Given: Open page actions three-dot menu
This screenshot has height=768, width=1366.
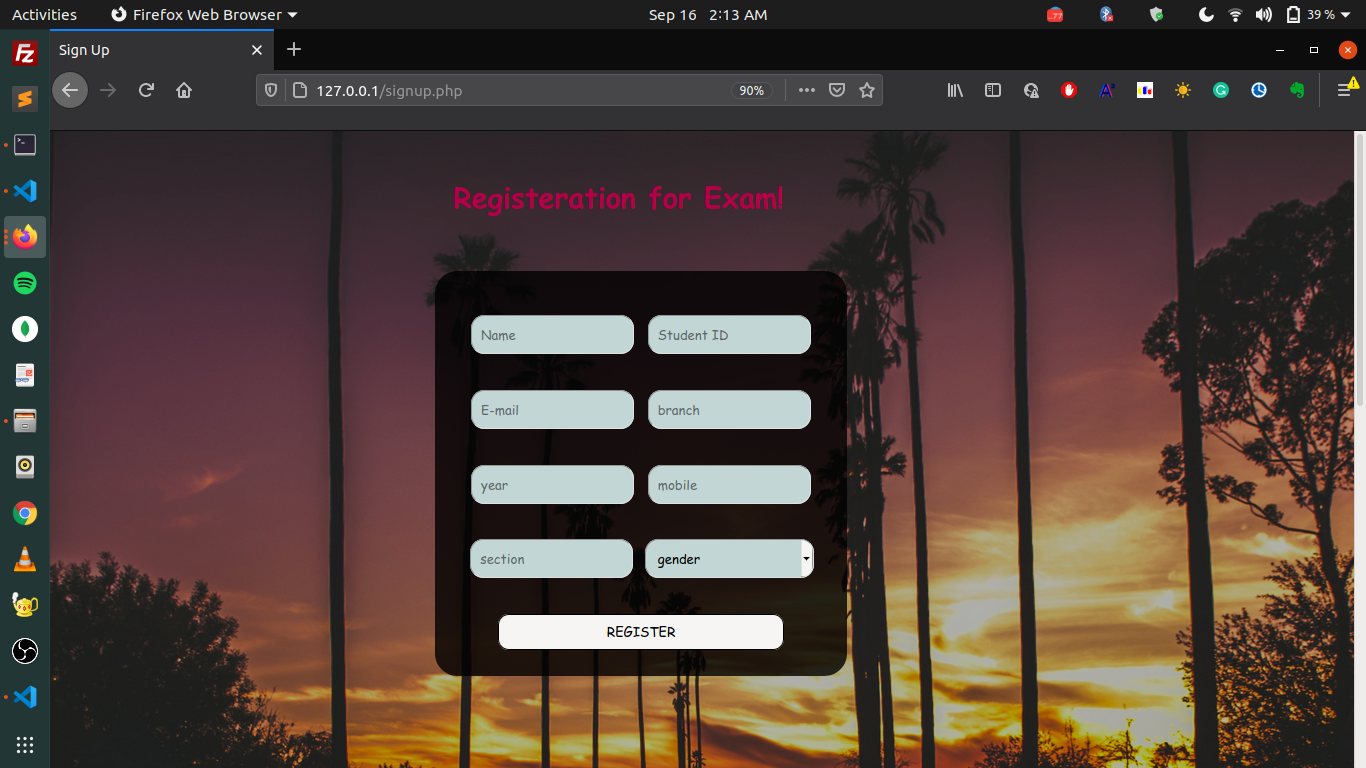Looking at the screenshot, I should click(x=807, y=90).
